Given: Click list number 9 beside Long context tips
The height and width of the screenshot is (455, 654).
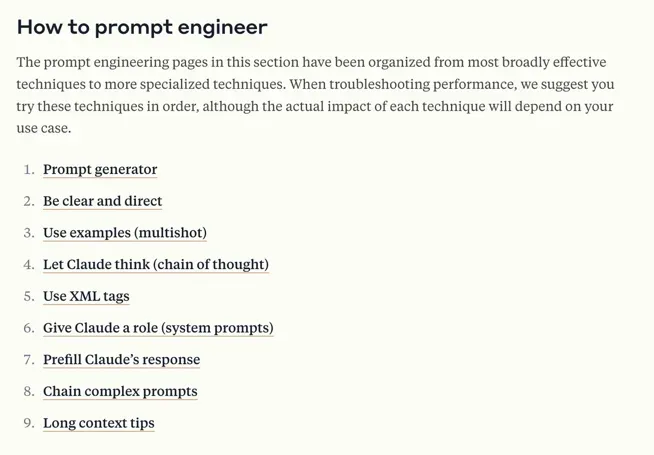Looking at the screenshot, I should (x=29, y=423).
